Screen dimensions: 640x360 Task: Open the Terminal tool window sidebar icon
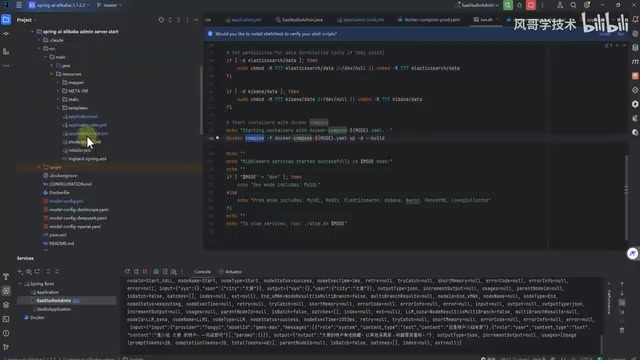pyautogui.click(x=6, y=319)
